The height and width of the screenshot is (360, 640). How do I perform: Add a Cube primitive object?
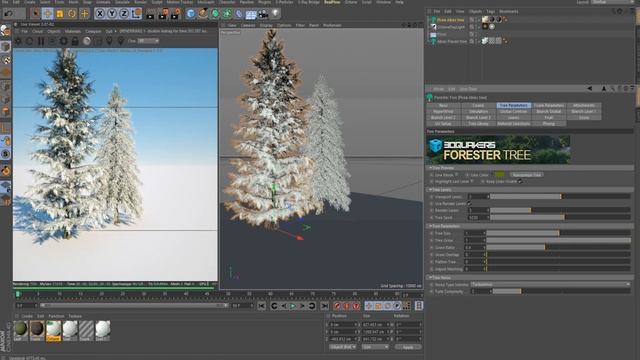pos(191,14)
